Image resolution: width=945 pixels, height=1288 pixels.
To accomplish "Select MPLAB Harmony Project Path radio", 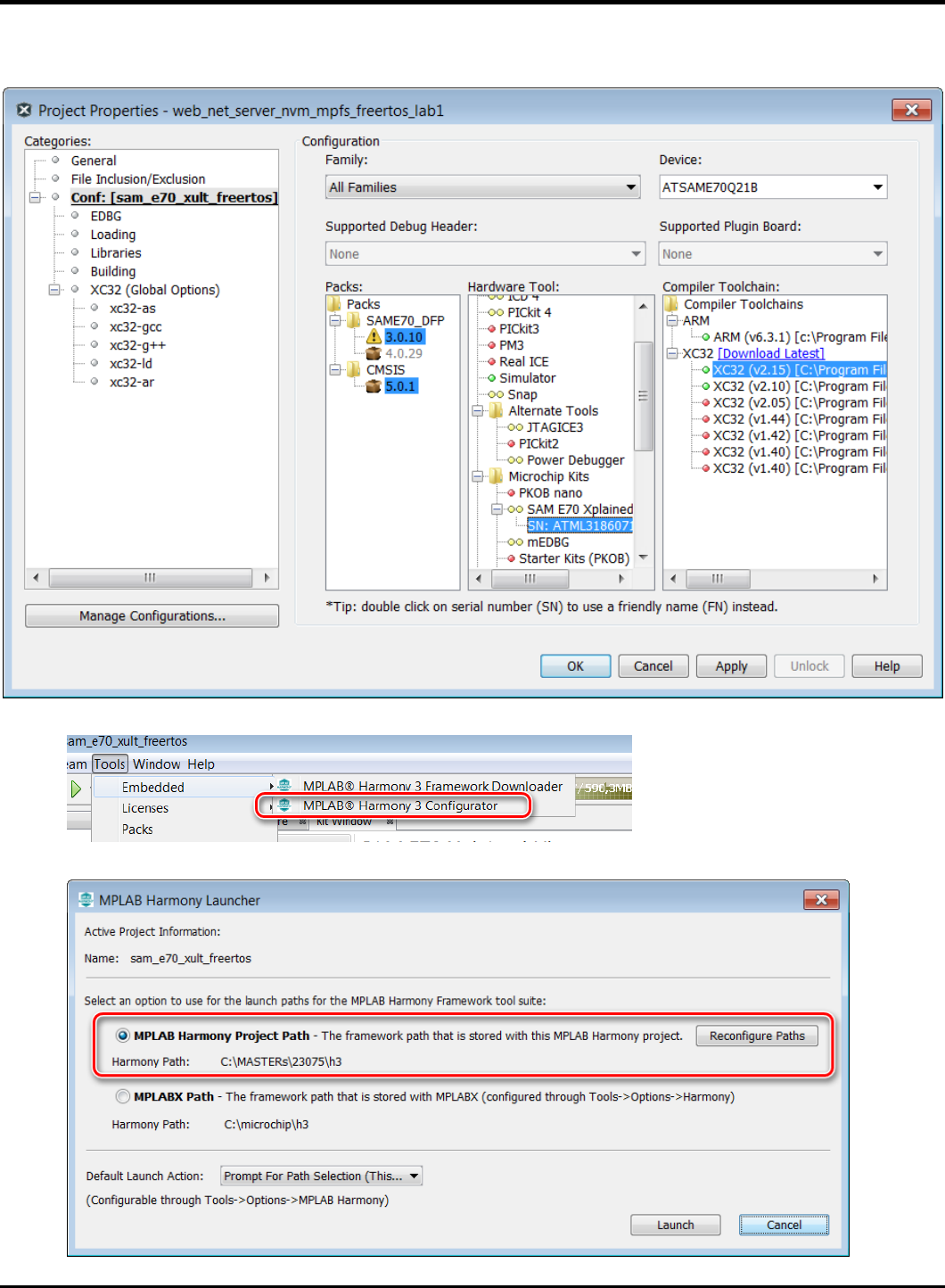I will (x=123, y=1036).
